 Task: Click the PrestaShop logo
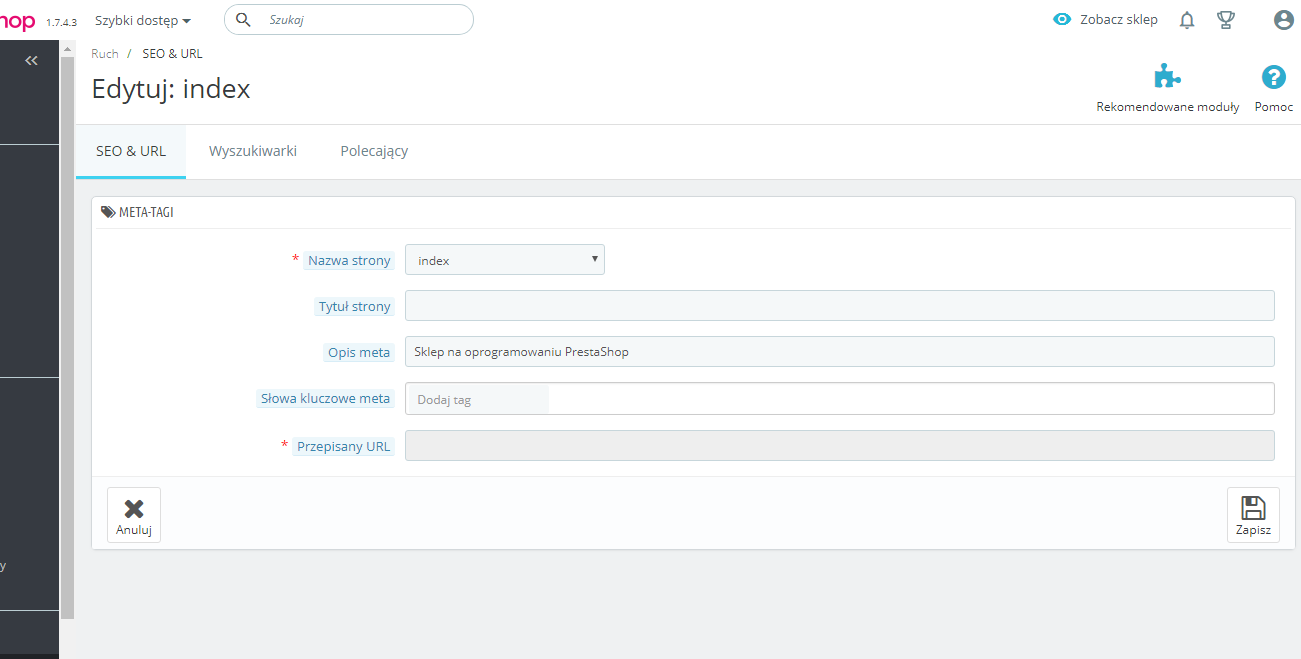coord(18,21)
